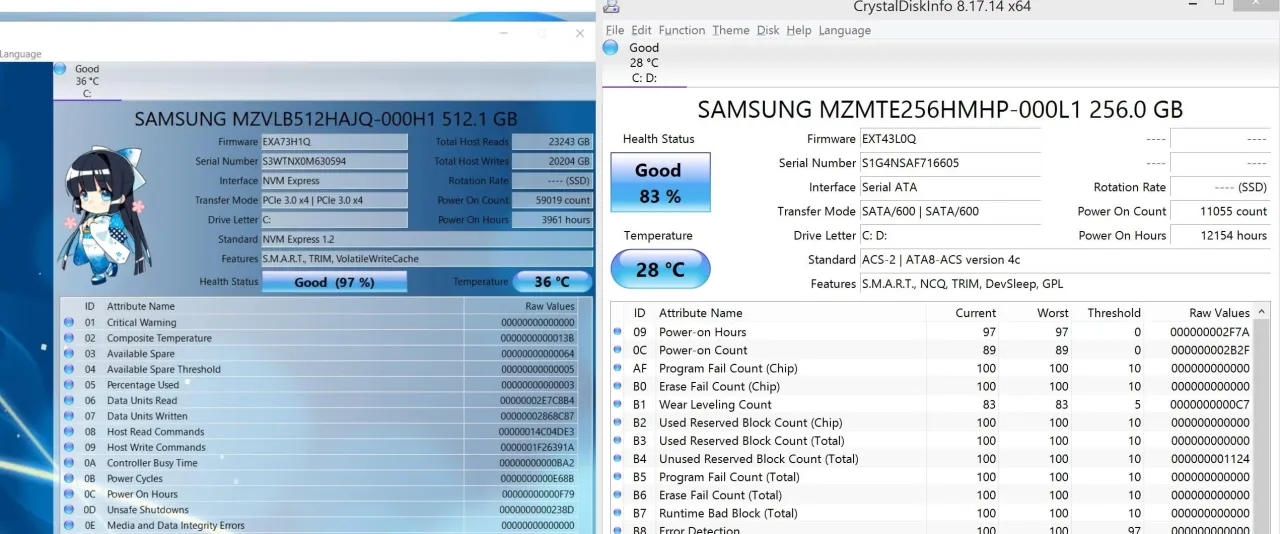Click the status dot for Critical Warning row

69,322
